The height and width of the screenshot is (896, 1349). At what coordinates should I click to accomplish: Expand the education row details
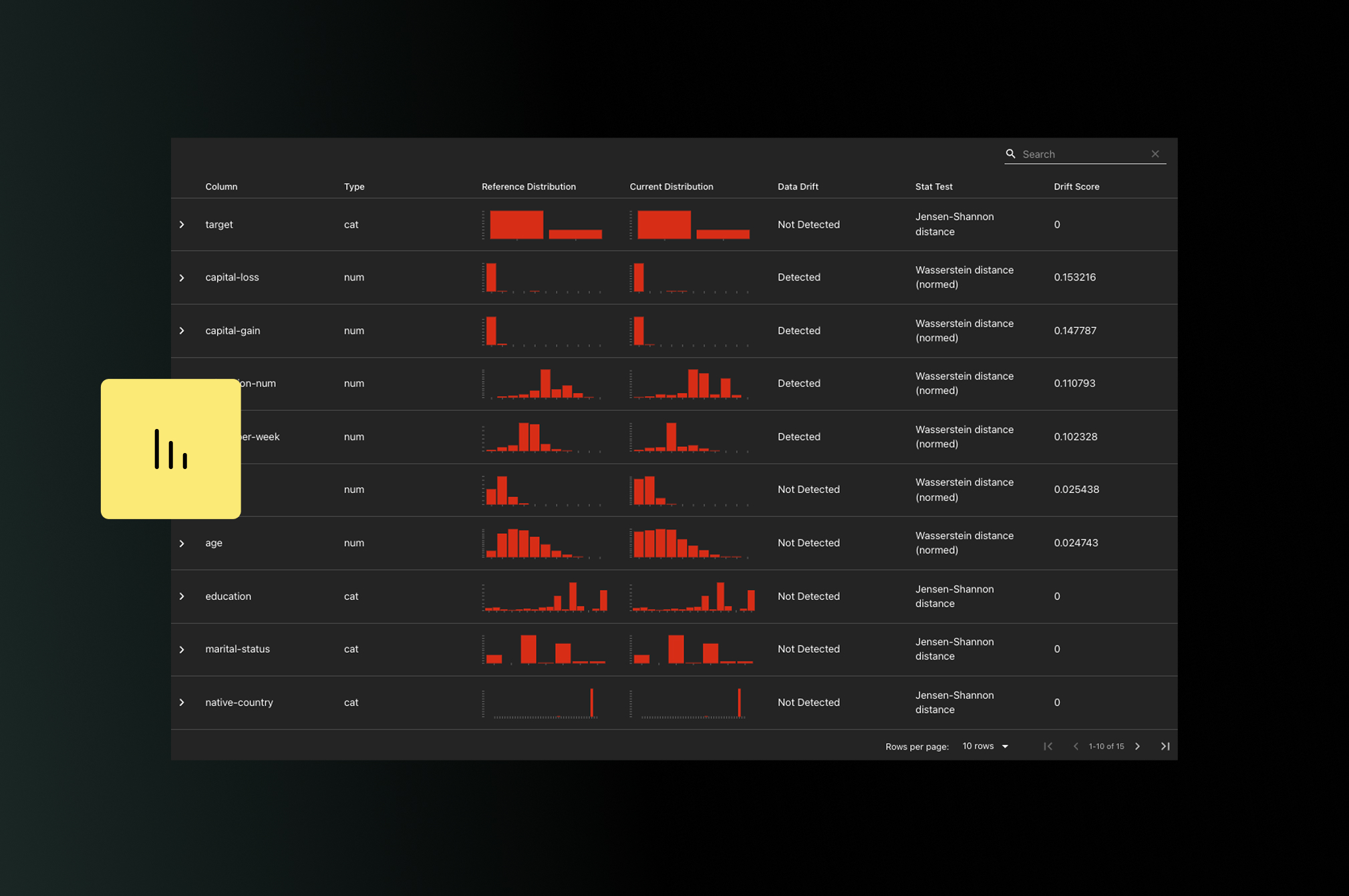182,596
